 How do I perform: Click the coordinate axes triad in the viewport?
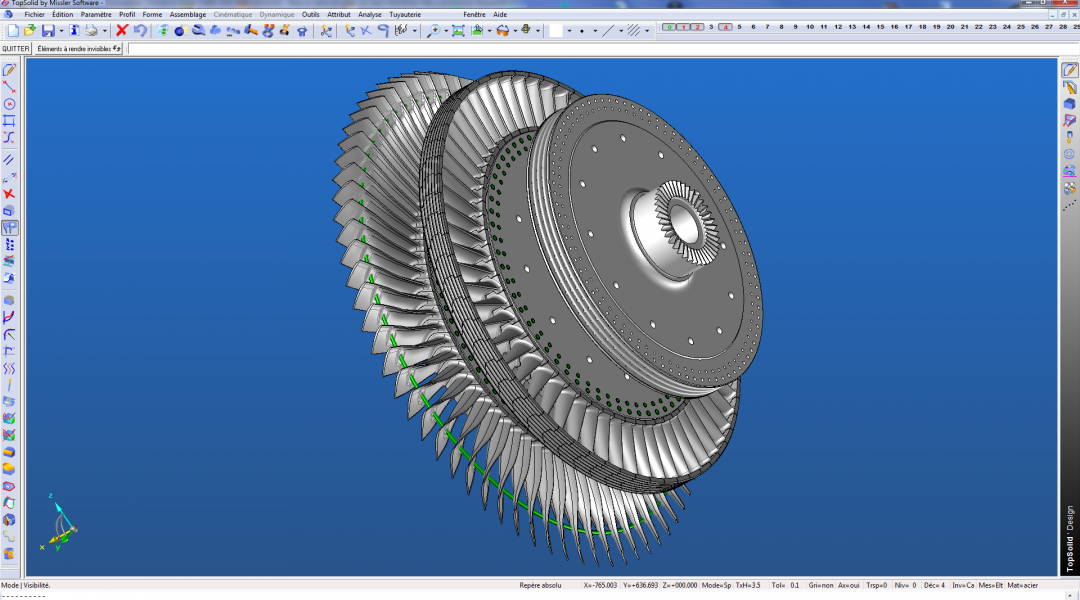coord(59,524)
